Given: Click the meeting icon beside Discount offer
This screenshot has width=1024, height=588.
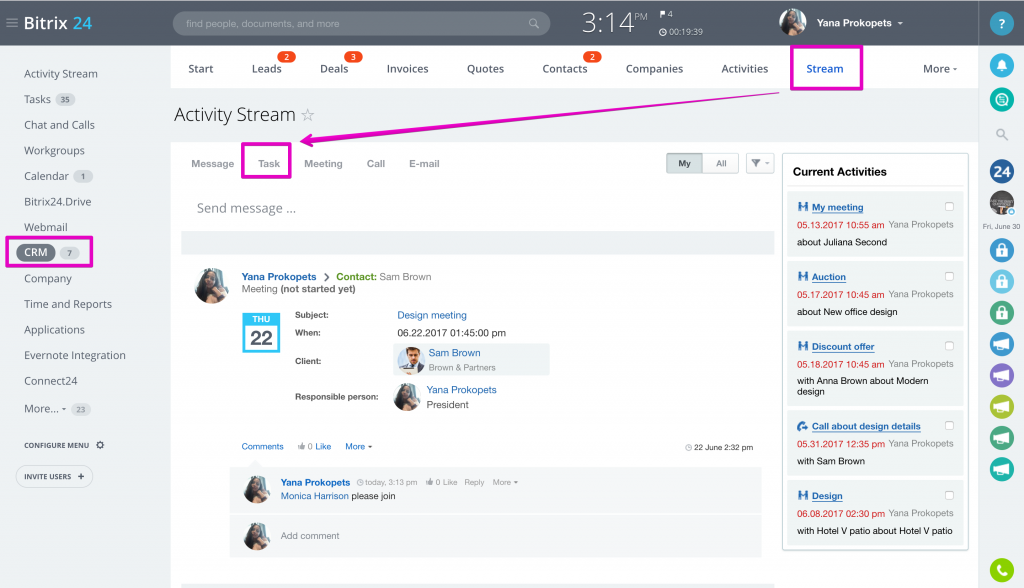Looking at the screenshot, I should click(803, 346).
